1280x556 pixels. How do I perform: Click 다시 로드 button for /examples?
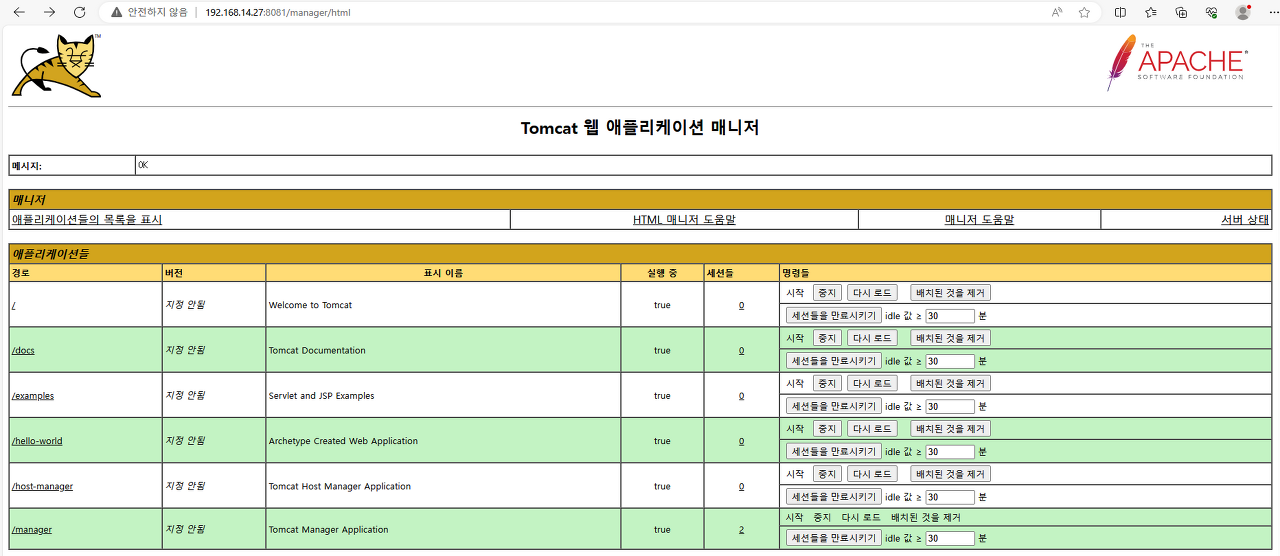(x=872, y=383)
